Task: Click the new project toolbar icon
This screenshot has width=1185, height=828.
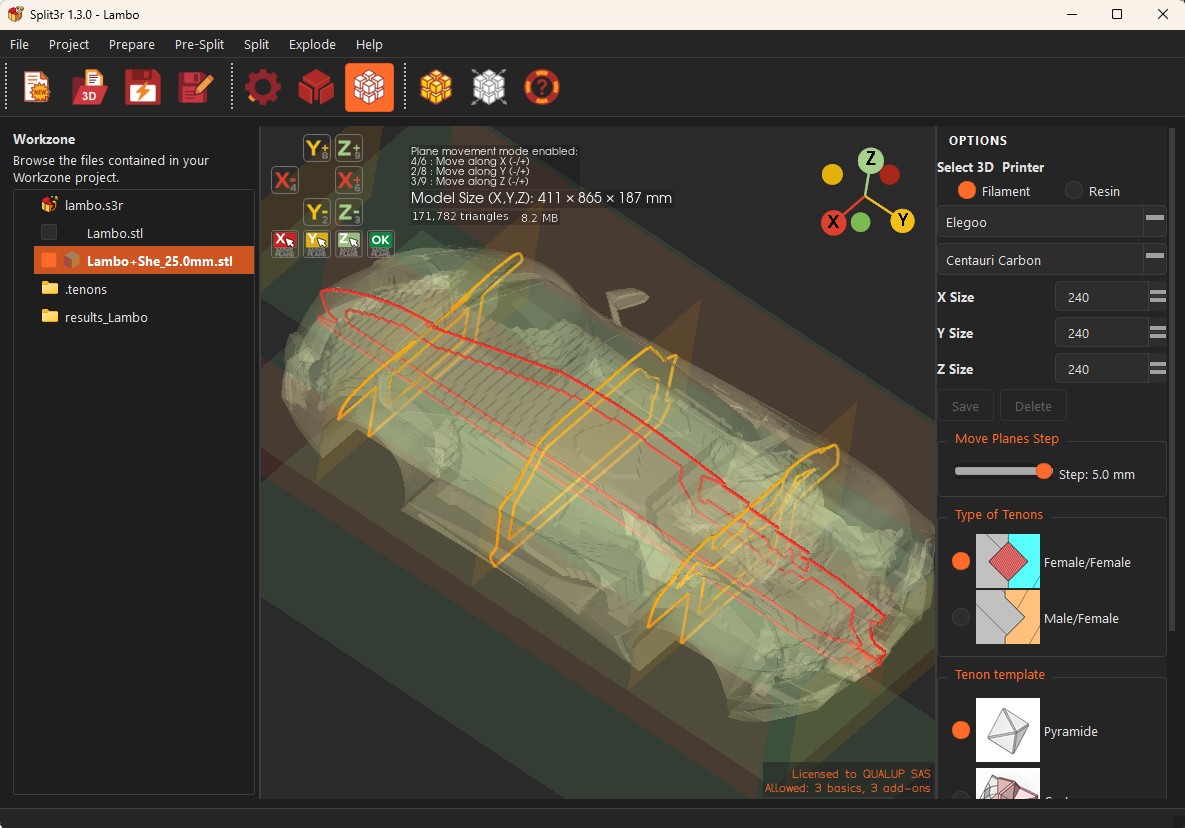Action: tap(36, 87)
